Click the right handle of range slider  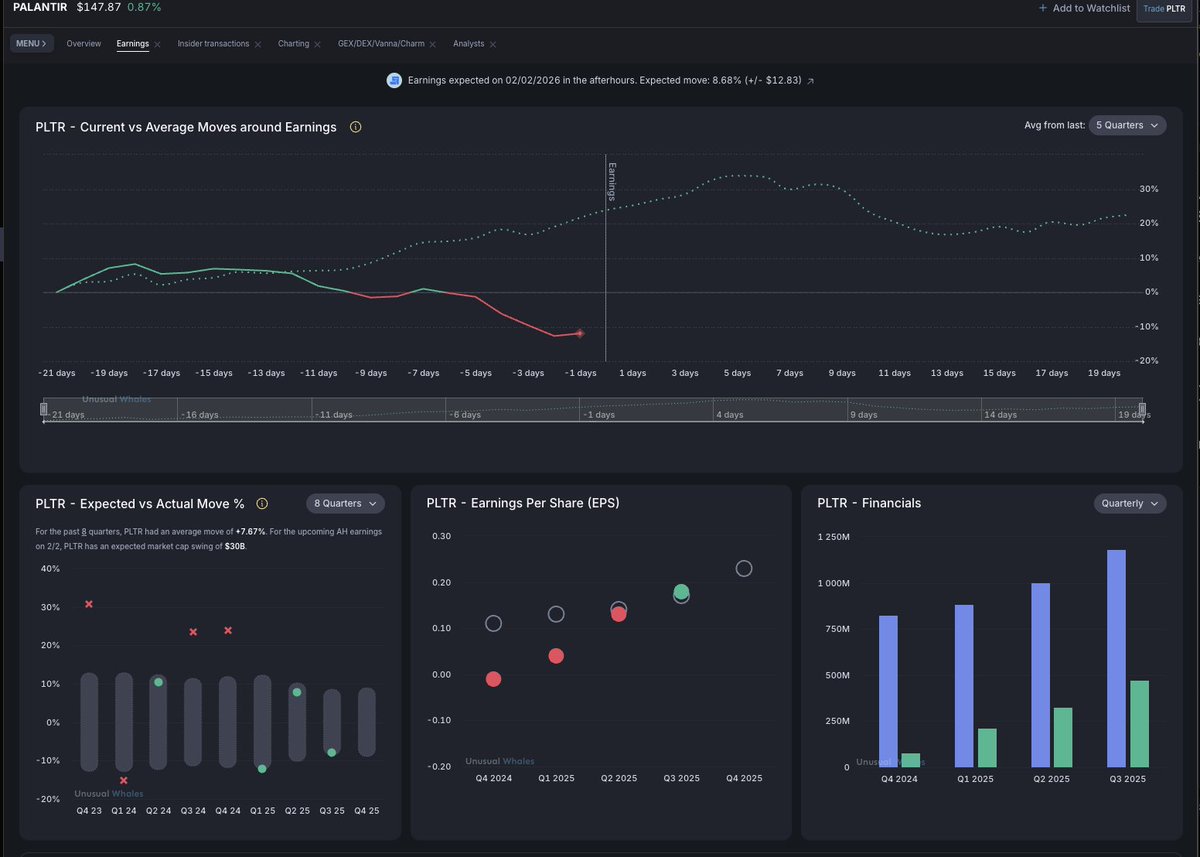click(x=1143, y=409)
